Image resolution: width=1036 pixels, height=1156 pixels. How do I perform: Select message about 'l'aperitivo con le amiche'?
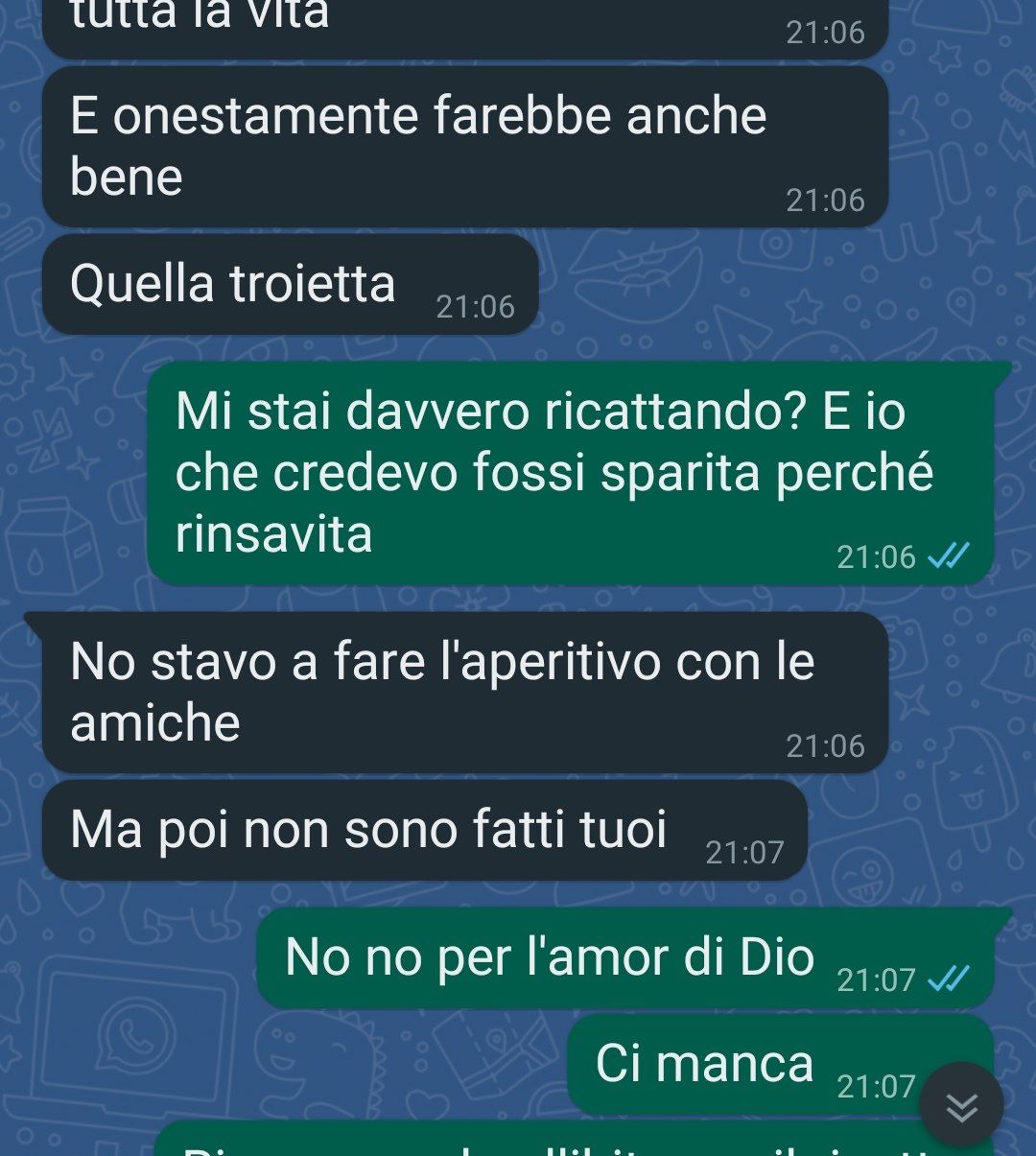(x=465, y=693)
